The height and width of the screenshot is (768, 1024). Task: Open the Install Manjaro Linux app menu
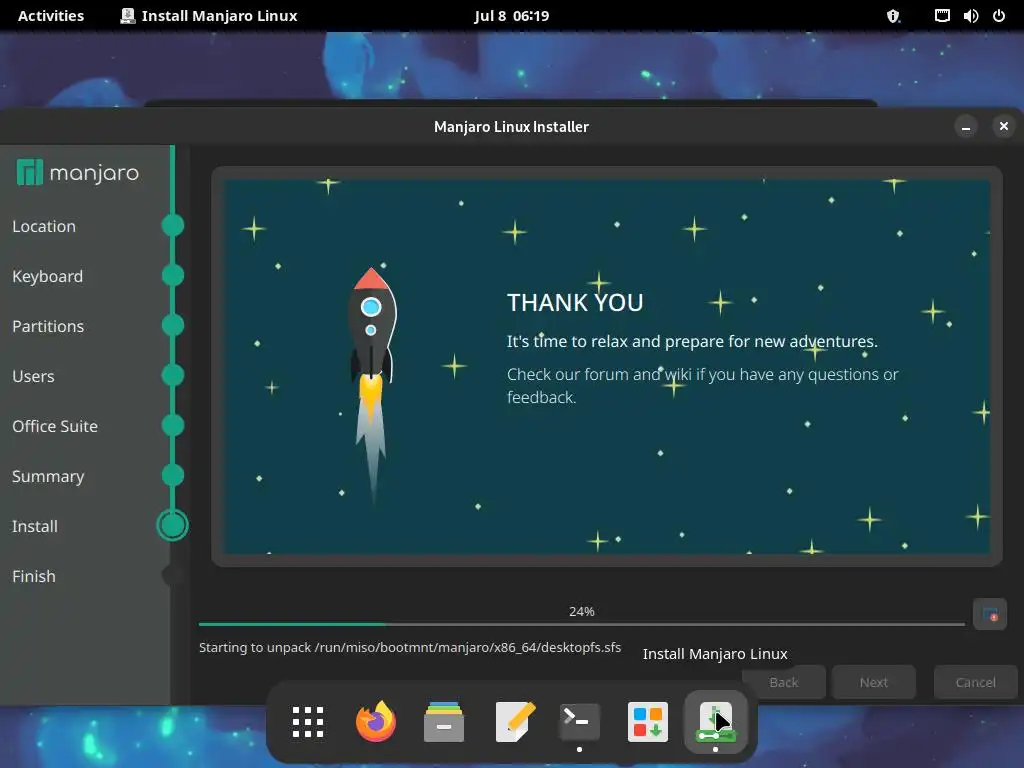209,16
